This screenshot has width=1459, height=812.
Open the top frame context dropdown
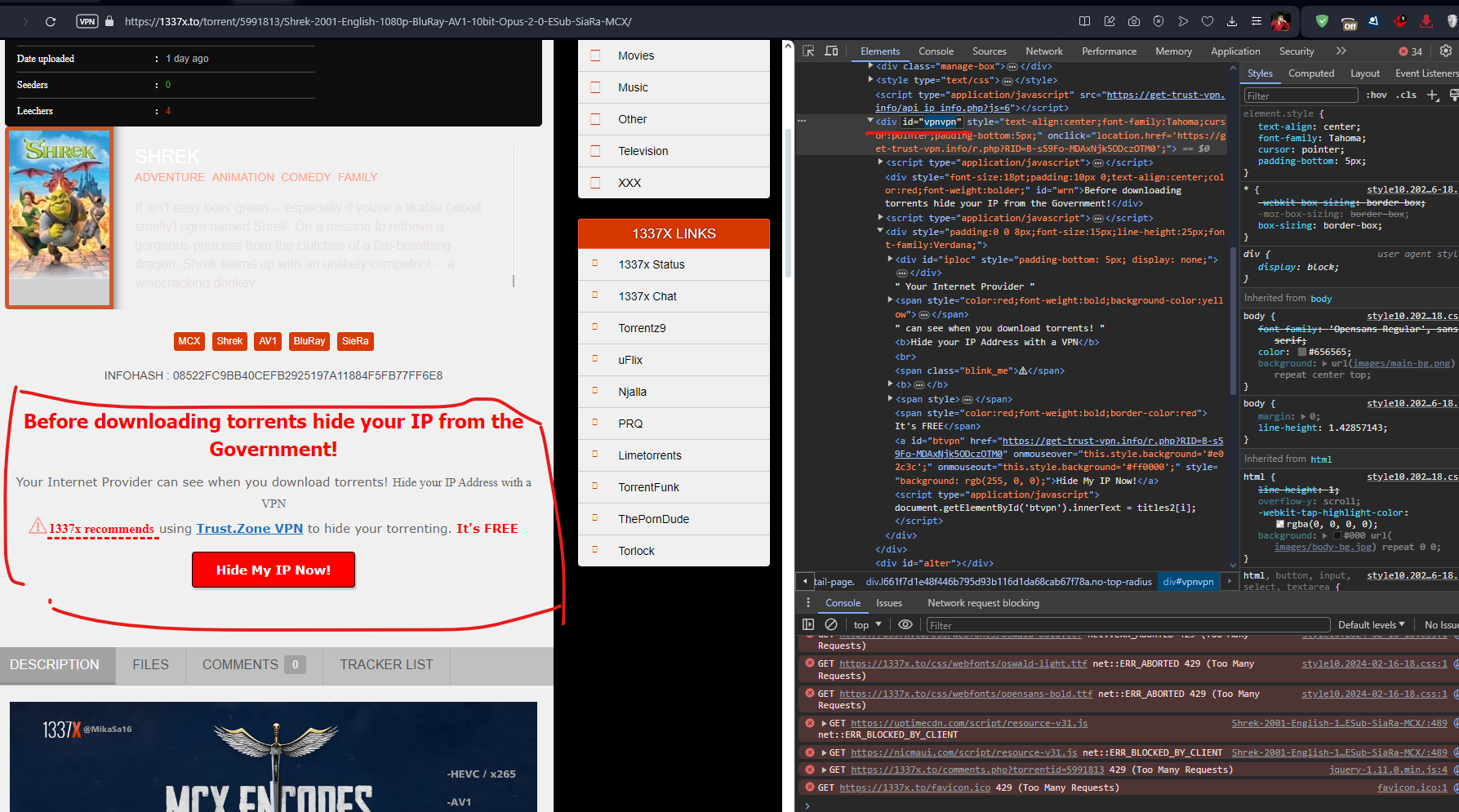point(865,624)
